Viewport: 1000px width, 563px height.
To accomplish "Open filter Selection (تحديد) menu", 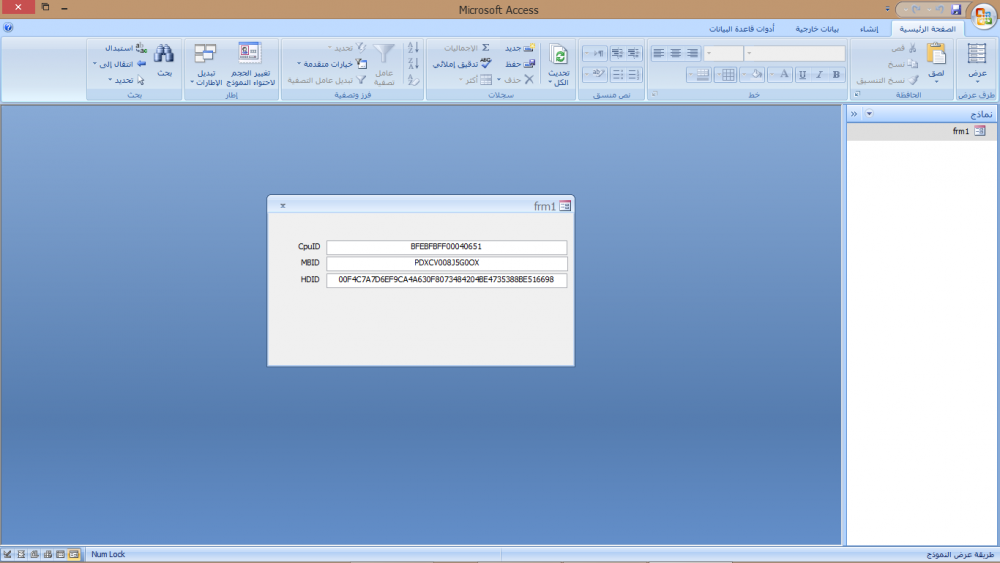I will (x=347, y=48).
